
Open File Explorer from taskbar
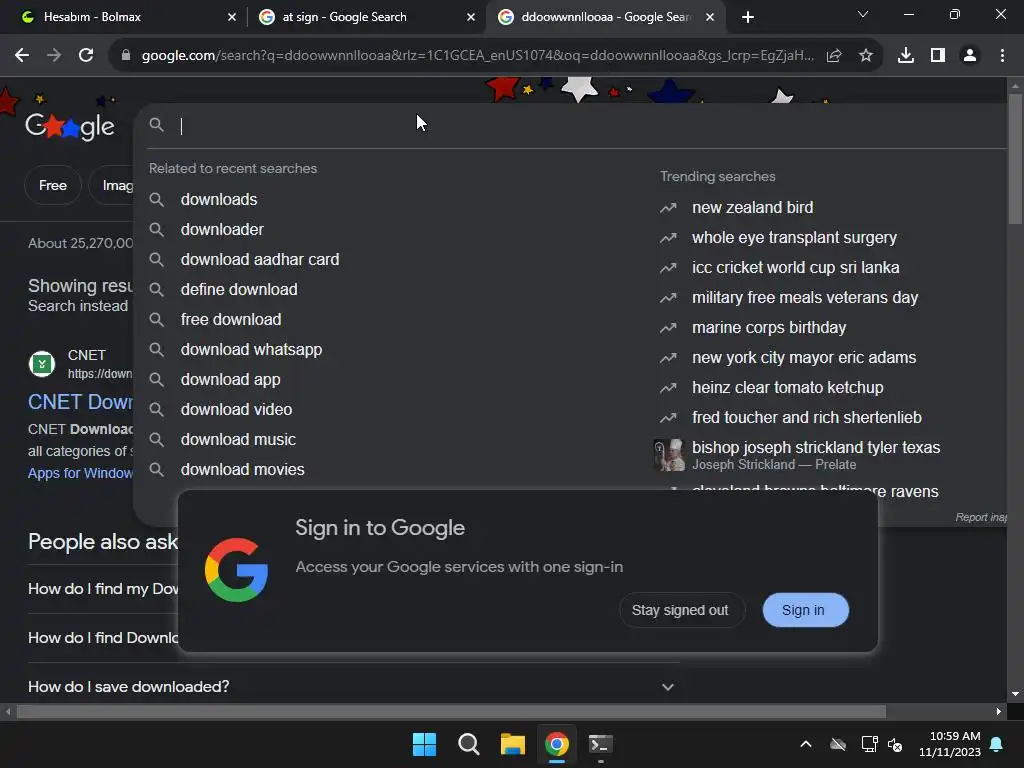[x=513, y=744]
